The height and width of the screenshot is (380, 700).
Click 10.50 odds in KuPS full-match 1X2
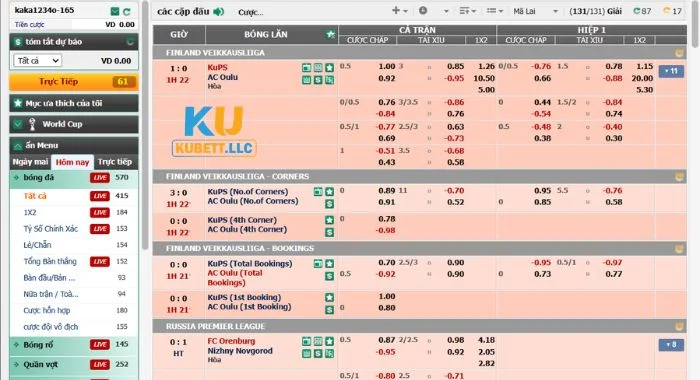(483, 78)
